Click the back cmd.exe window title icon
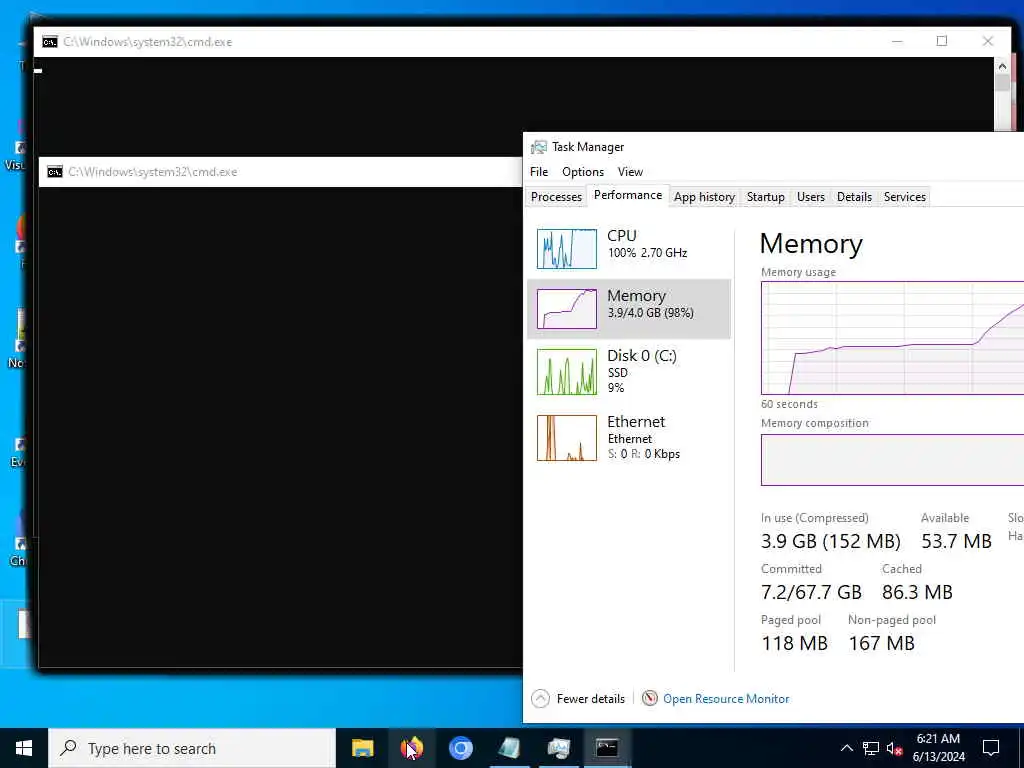This screenshot has height=768, width=1024. pos(50,42)
